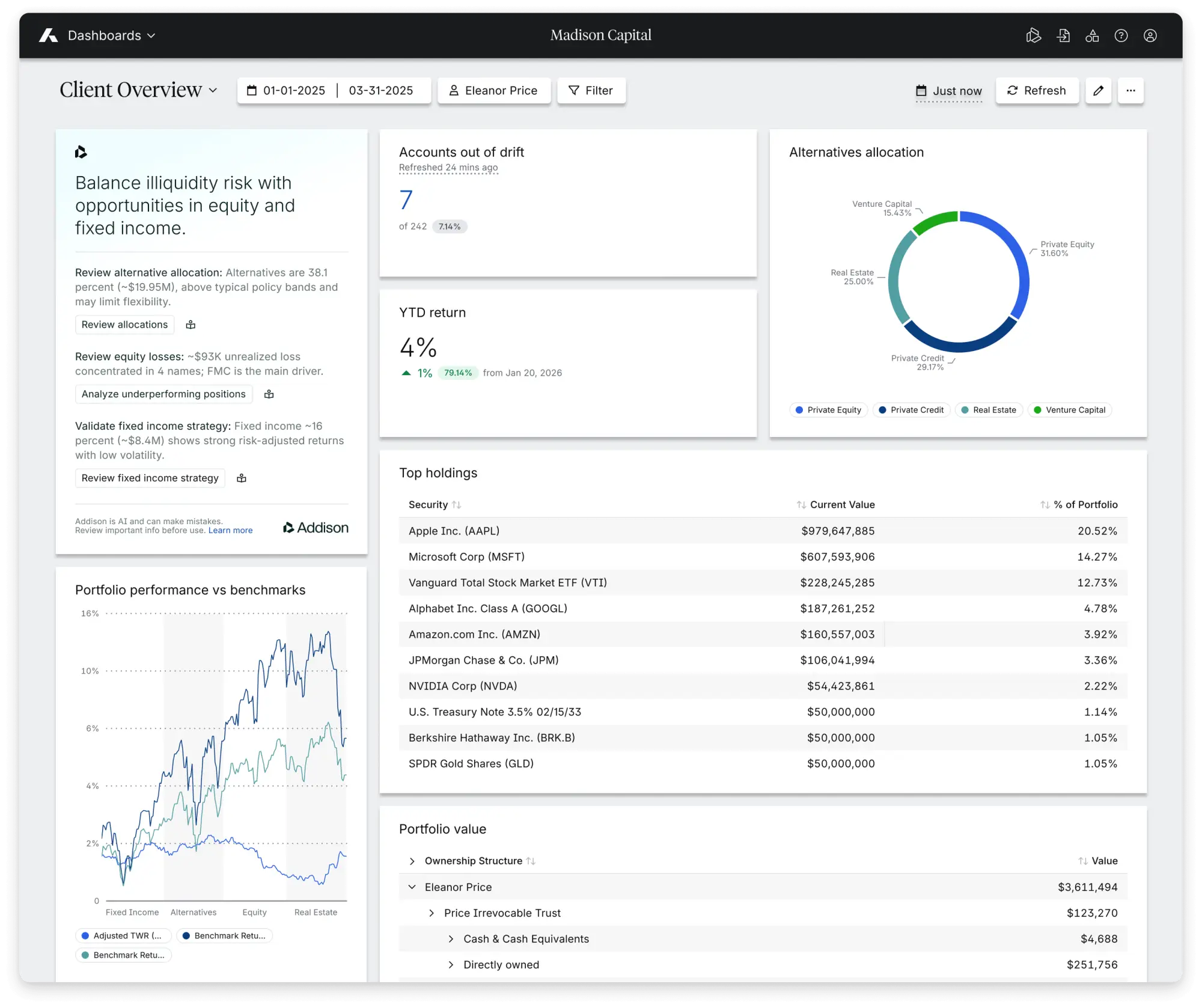Select the Amazon.com Inc. (AMZN) holding
Screen dimensions: 1202x1008
pyautogui.click(x=763, y=634)
